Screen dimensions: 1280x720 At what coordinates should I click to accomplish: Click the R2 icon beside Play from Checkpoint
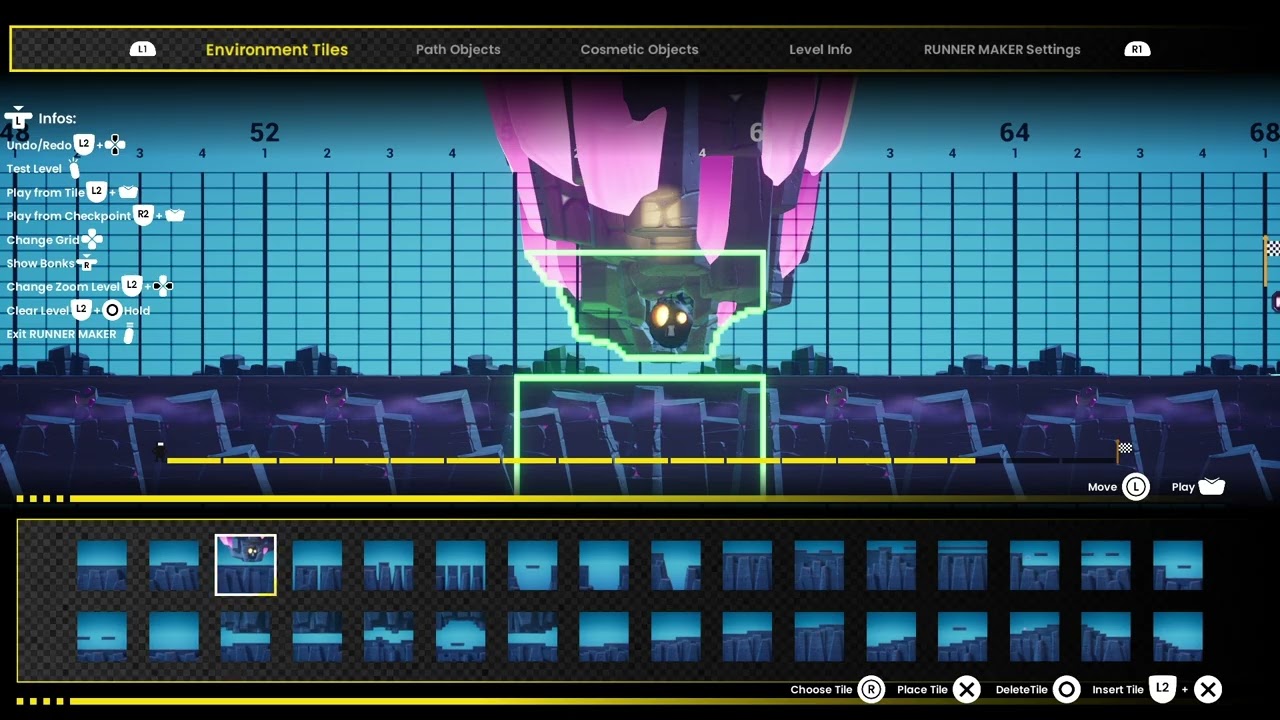[x=143, y=214]
